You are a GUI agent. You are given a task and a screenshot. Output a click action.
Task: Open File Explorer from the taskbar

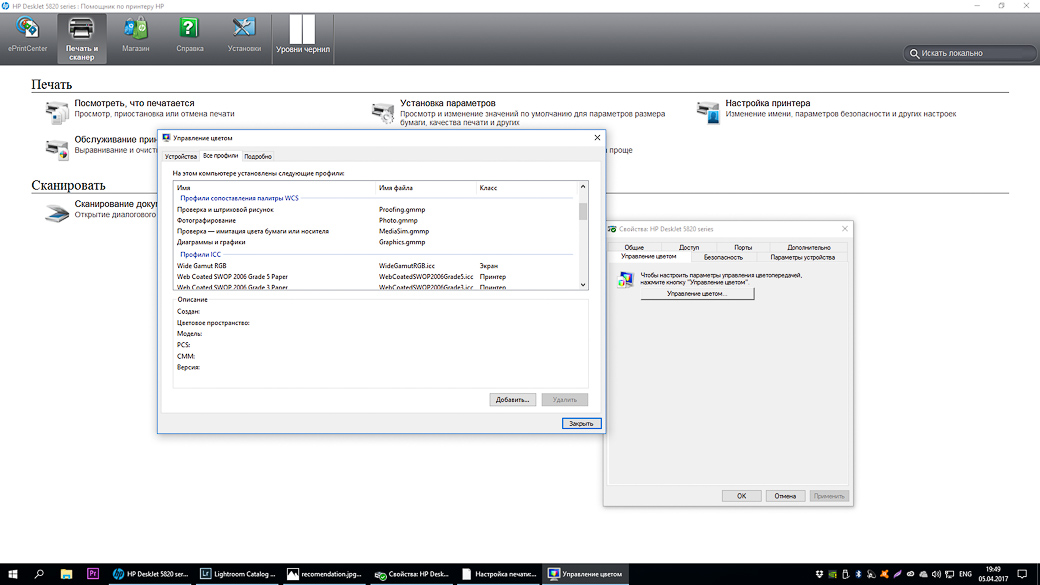pos(66,574)
